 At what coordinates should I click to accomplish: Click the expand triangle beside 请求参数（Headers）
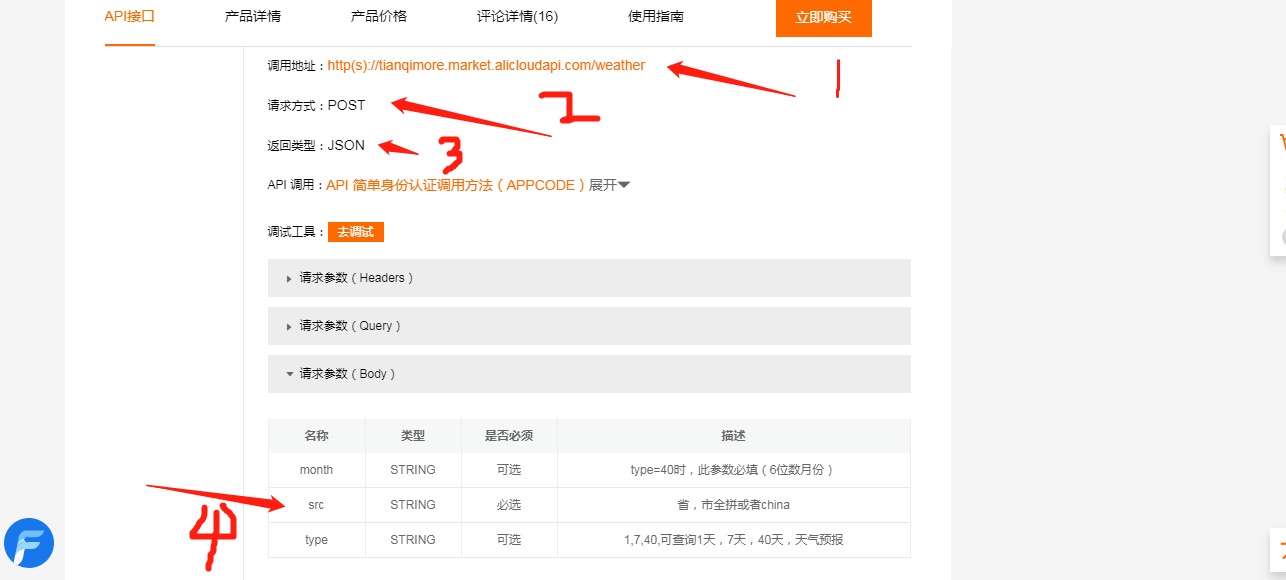pyautogui.click(x=289, y=278)
